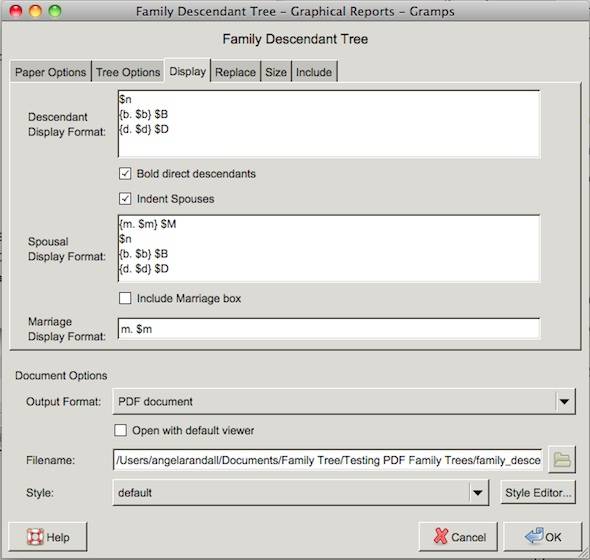This screenshot has width=590, height=560.
Task: Close the window with the red button
Action: point(16,11)
